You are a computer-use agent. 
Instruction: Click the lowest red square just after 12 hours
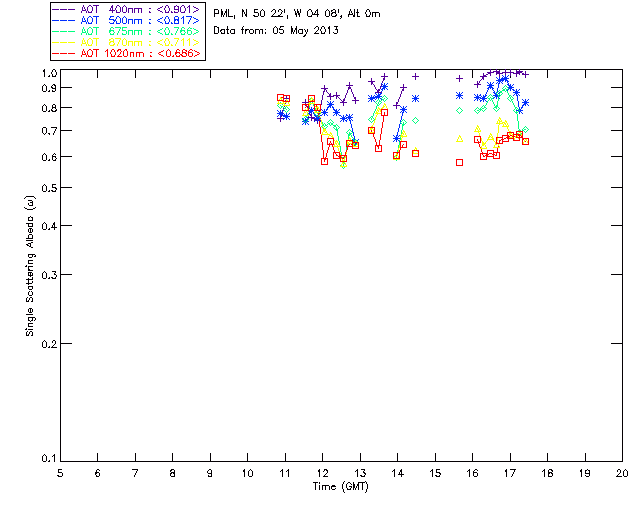(324, 161)
